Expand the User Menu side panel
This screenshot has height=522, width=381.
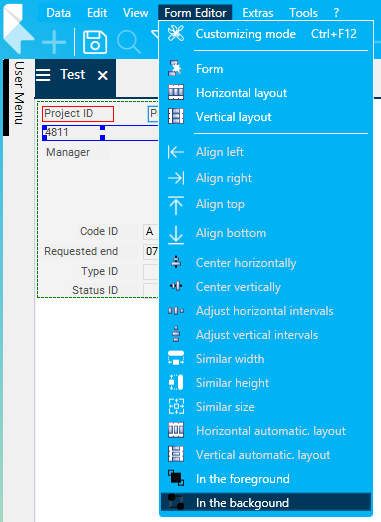tap(19, 93)
